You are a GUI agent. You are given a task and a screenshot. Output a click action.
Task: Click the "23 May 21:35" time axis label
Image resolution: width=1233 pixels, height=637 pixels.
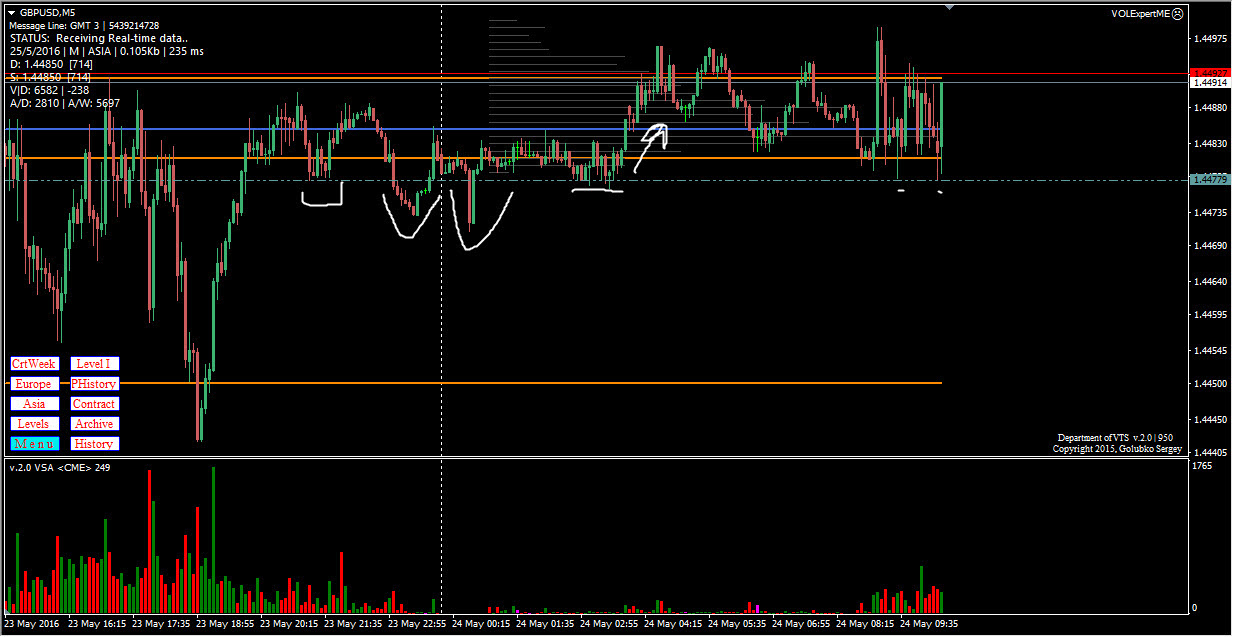point(353,624)
